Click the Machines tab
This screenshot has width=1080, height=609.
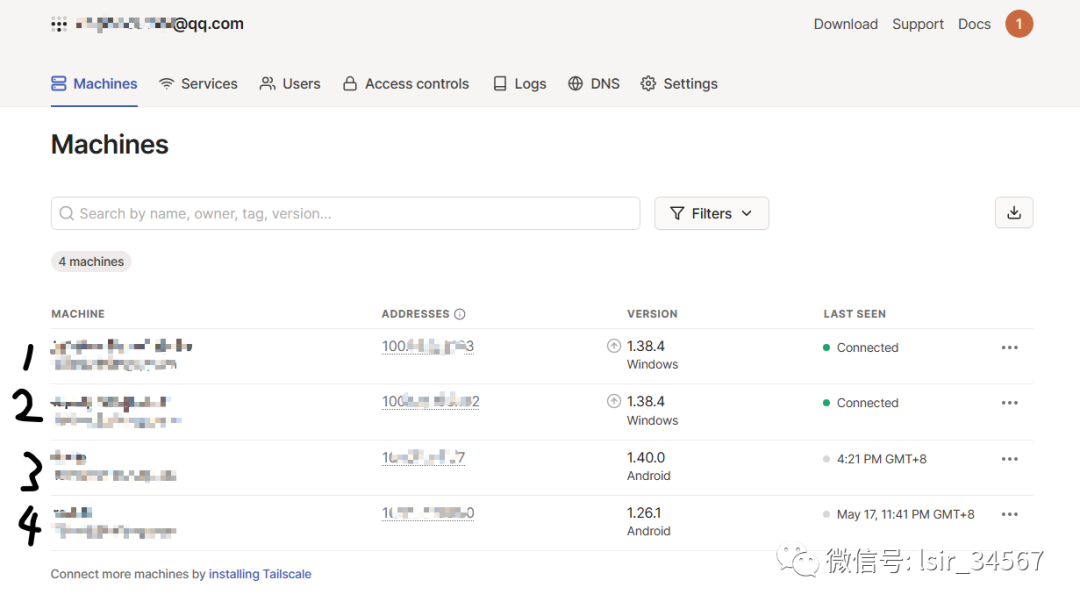click(94, 84)
